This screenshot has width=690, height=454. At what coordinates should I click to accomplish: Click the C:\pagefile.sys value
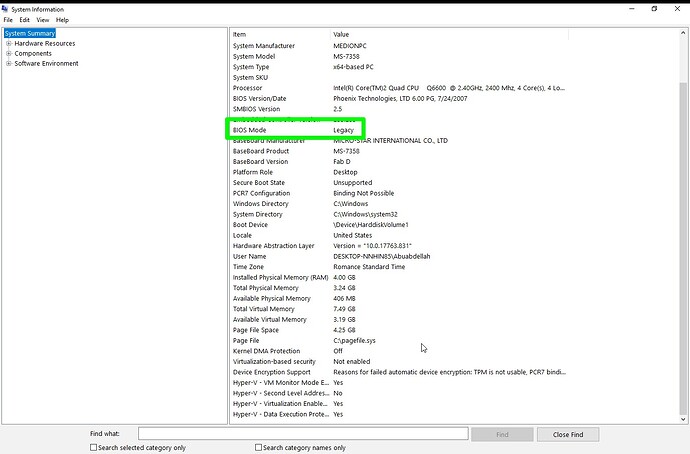point(354,340)
